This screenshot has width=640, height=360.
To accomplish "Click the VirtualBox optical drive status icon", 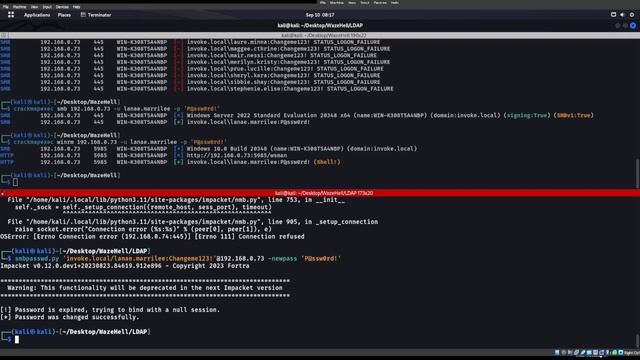I will click(564, 352).
